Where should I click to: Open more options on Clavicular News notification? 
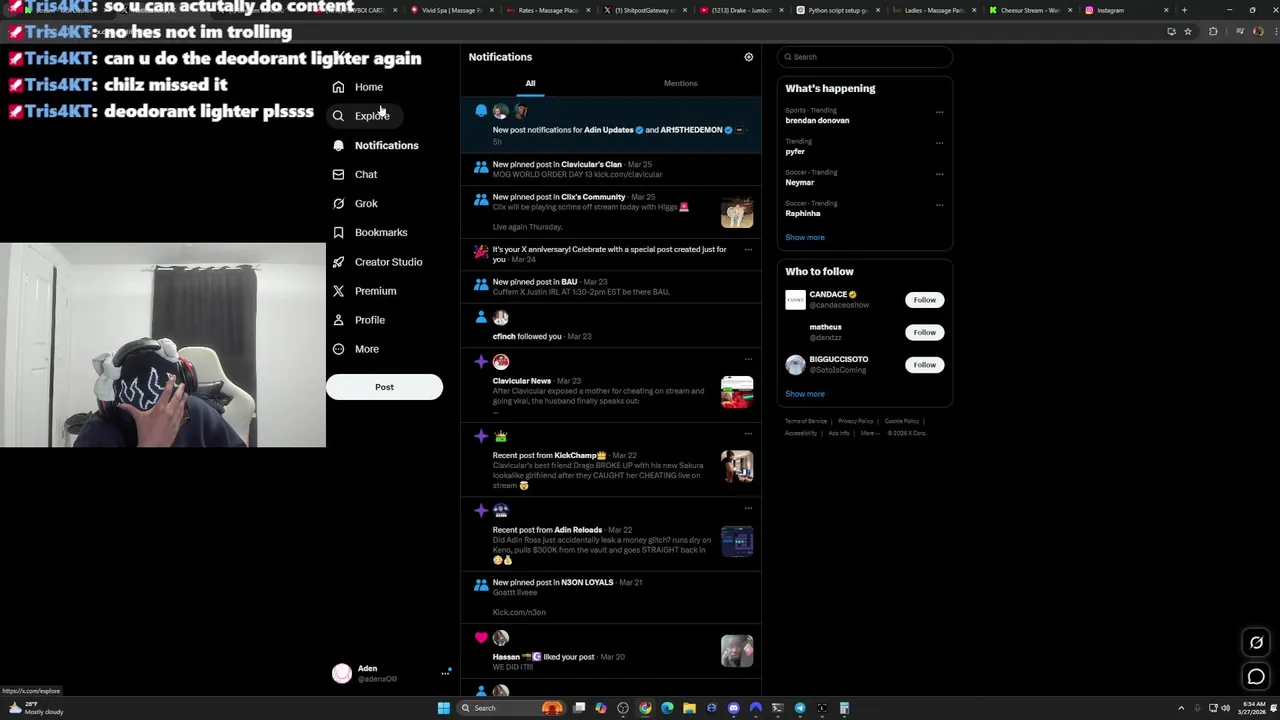(x=748, y=359)
